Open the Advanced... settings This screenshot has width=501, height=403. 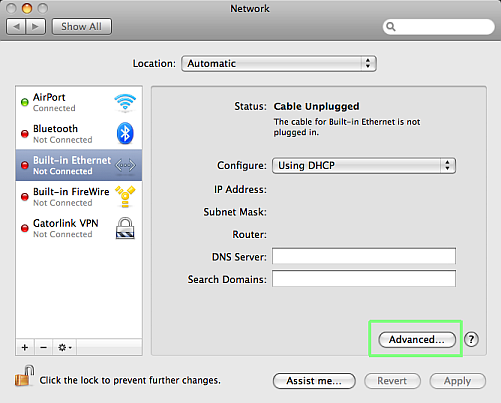(417, 340)
